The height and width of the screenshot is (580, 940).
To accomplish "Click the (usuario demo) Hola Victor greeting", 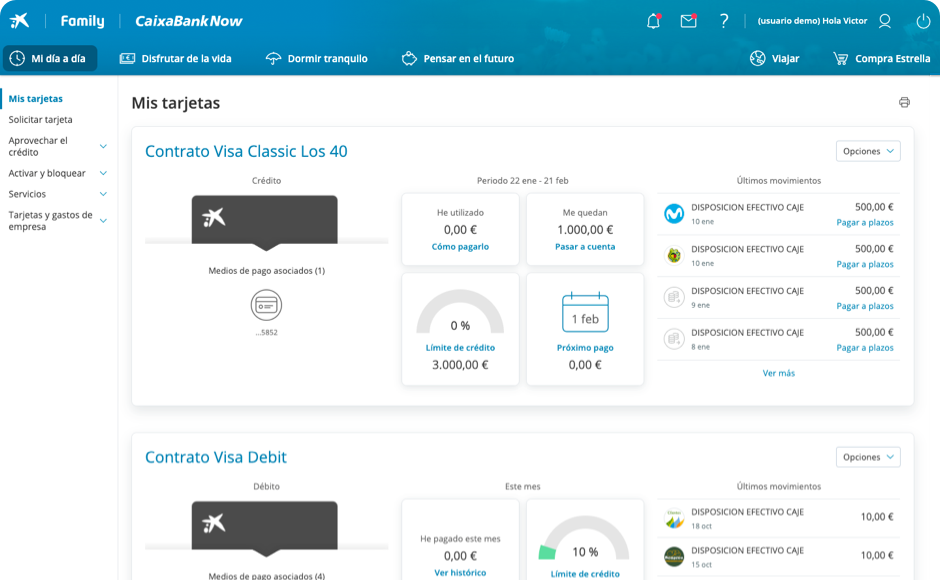I will pos(812,21).
